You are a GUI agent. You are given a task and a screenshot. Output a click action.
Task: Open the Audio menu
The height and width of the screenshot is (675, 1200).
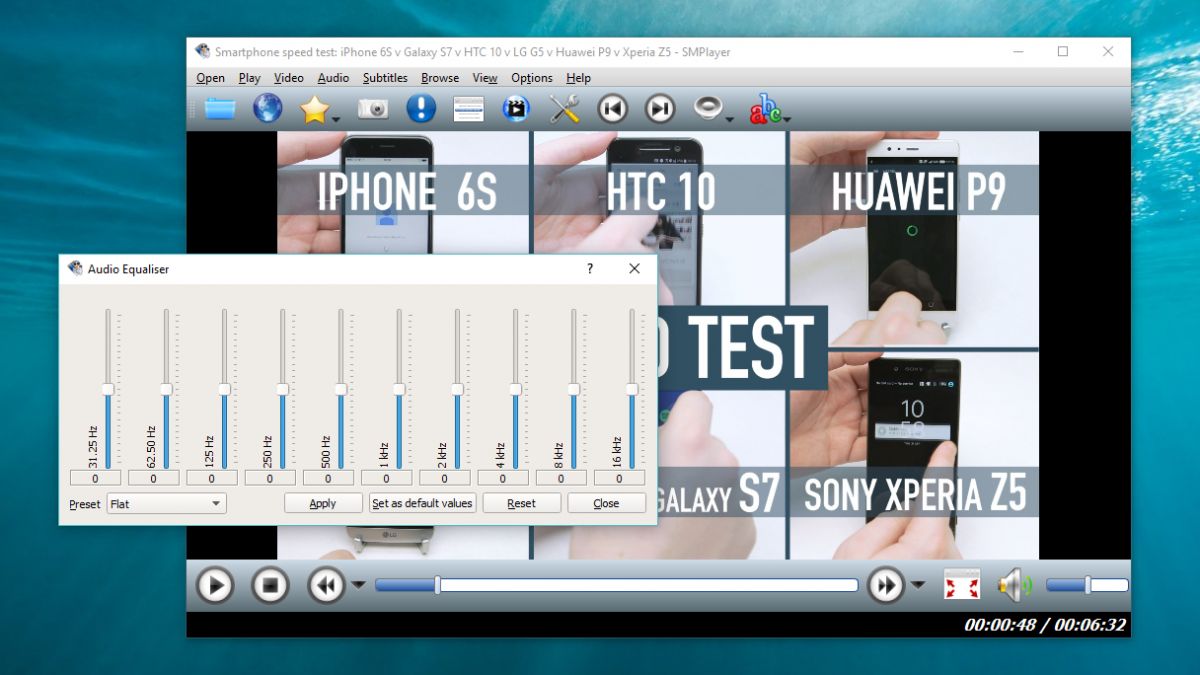pos(333,78)
